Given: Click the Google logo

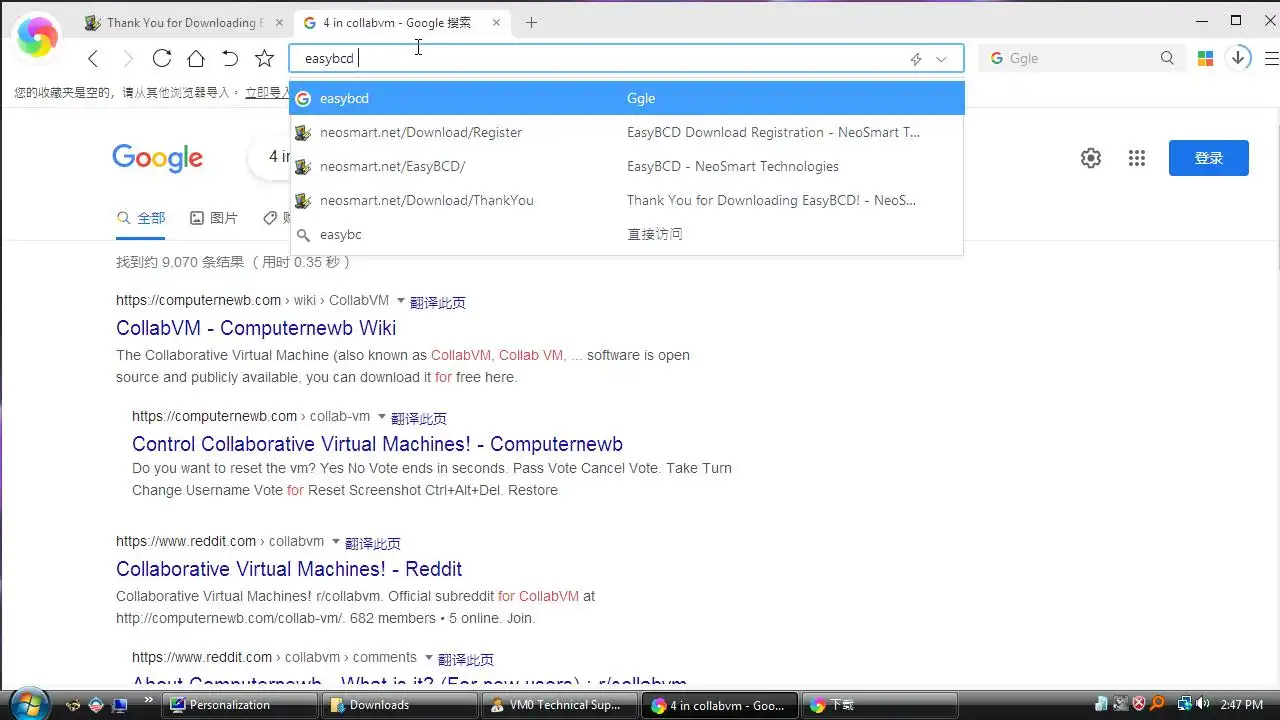Looking at the screenshot, I should coord(157,158).
